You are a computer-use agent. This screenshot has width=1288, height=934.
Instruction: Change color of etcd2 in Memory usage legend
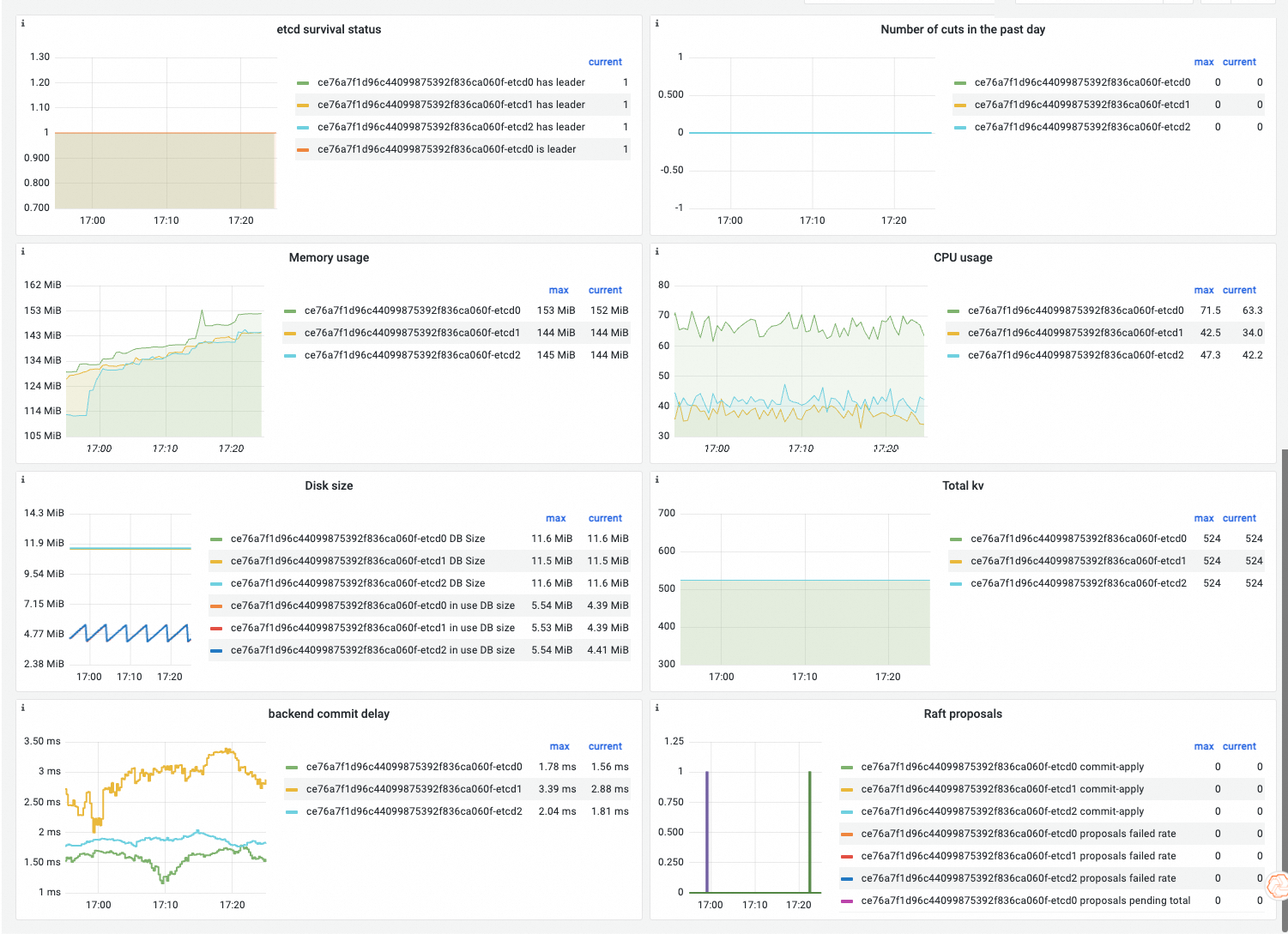click(x=290, y=356)
